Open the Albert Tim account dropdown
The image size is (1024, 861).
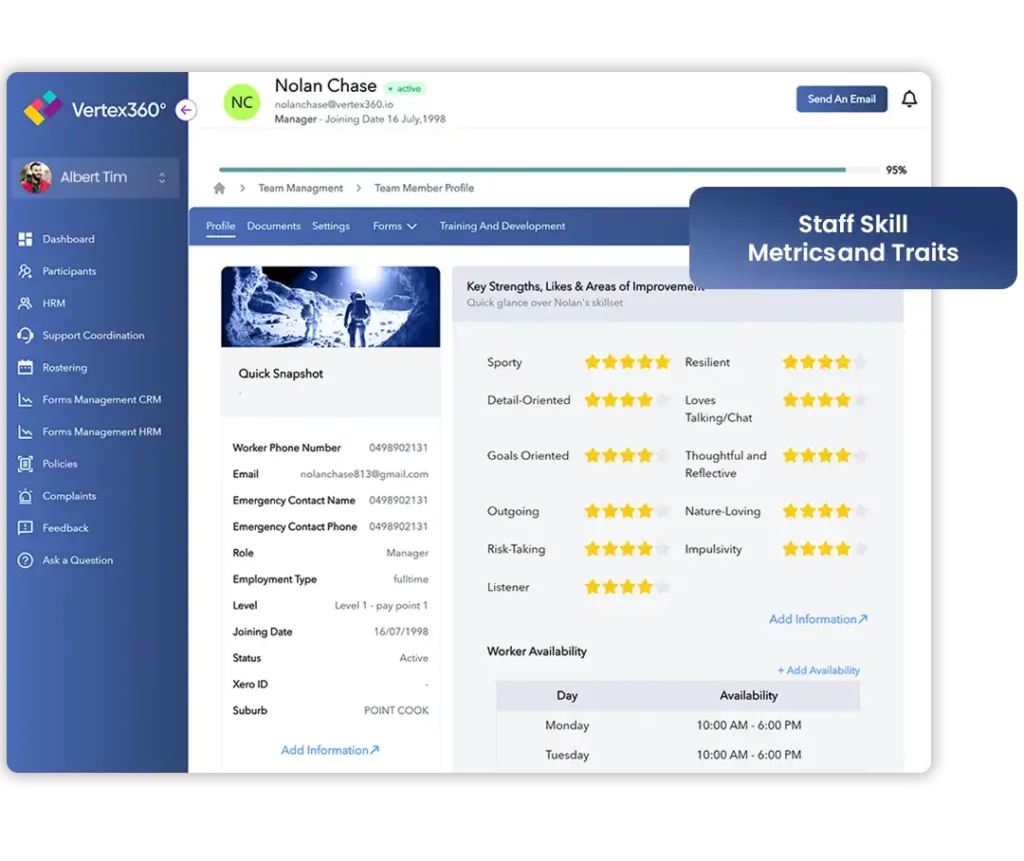pos(93,176)
